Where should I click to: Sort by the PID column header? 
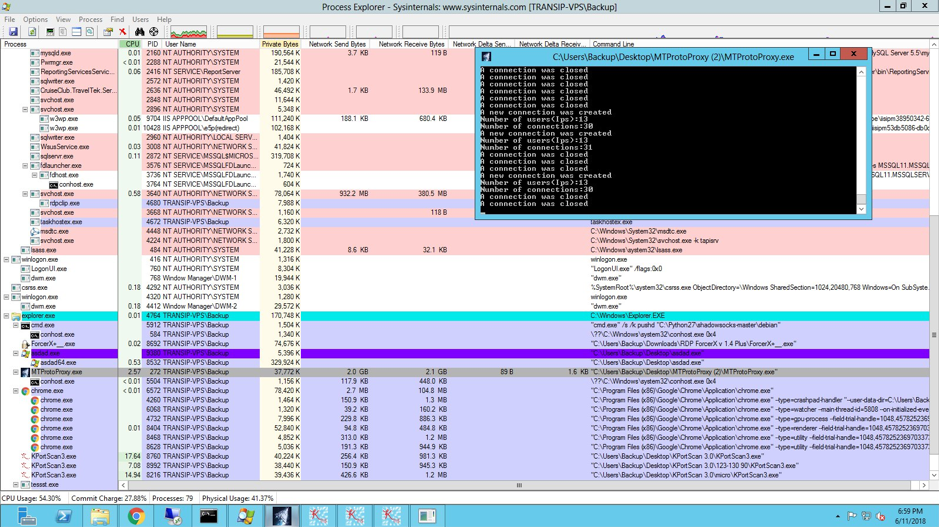coord(153,44)
